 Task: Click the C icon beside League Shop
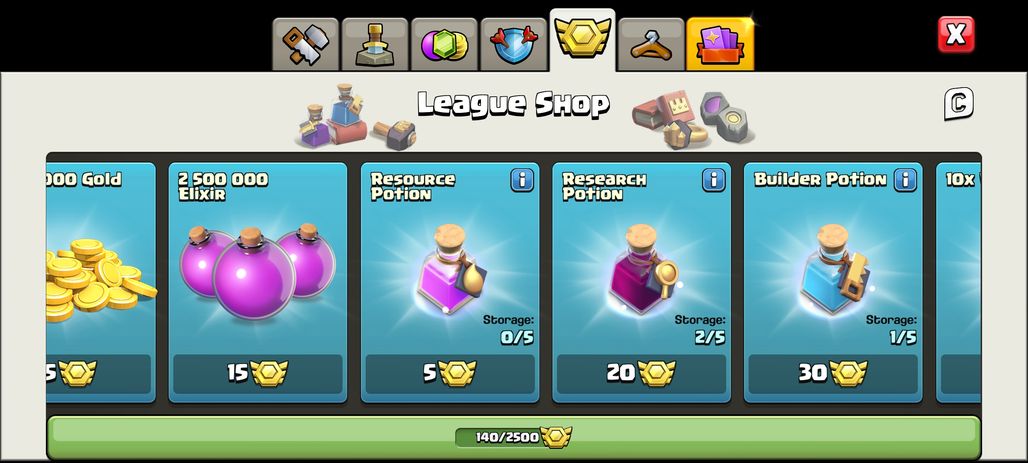(x=959, y=104)
